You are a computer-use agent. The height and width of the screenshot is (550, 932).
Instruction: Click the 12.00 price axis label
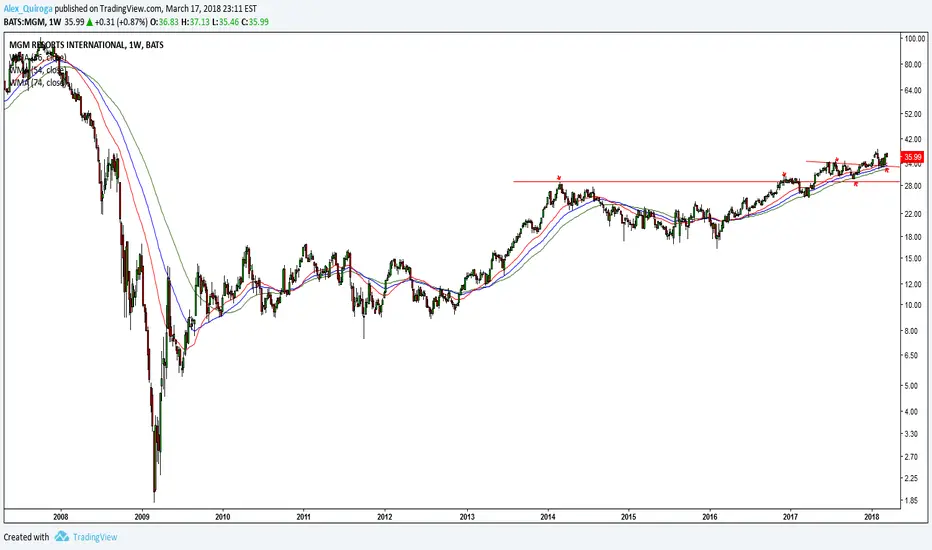pos(912,284)
